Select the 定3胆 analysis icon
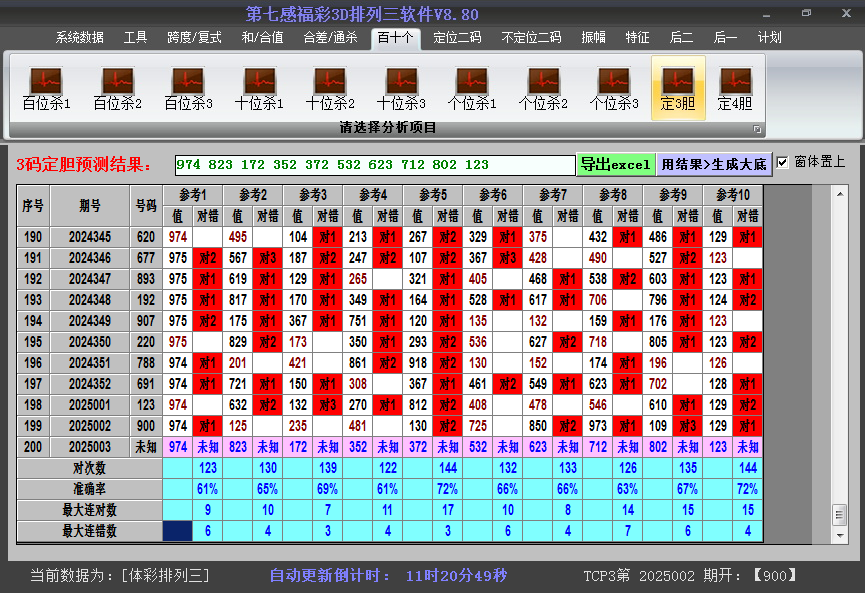This screenshot has height=593, width=865. (678, 88)
